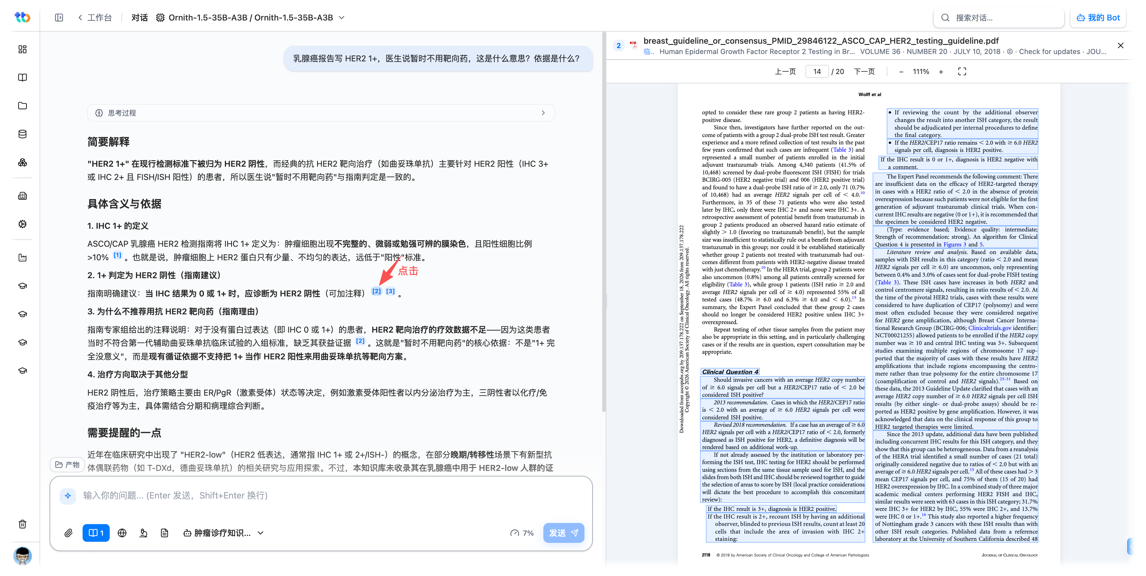The width and height of the screenshot is (1146, 576).
Task: Click heading 4. 治疗方向取决于其他分型
Action: point(137,375)
